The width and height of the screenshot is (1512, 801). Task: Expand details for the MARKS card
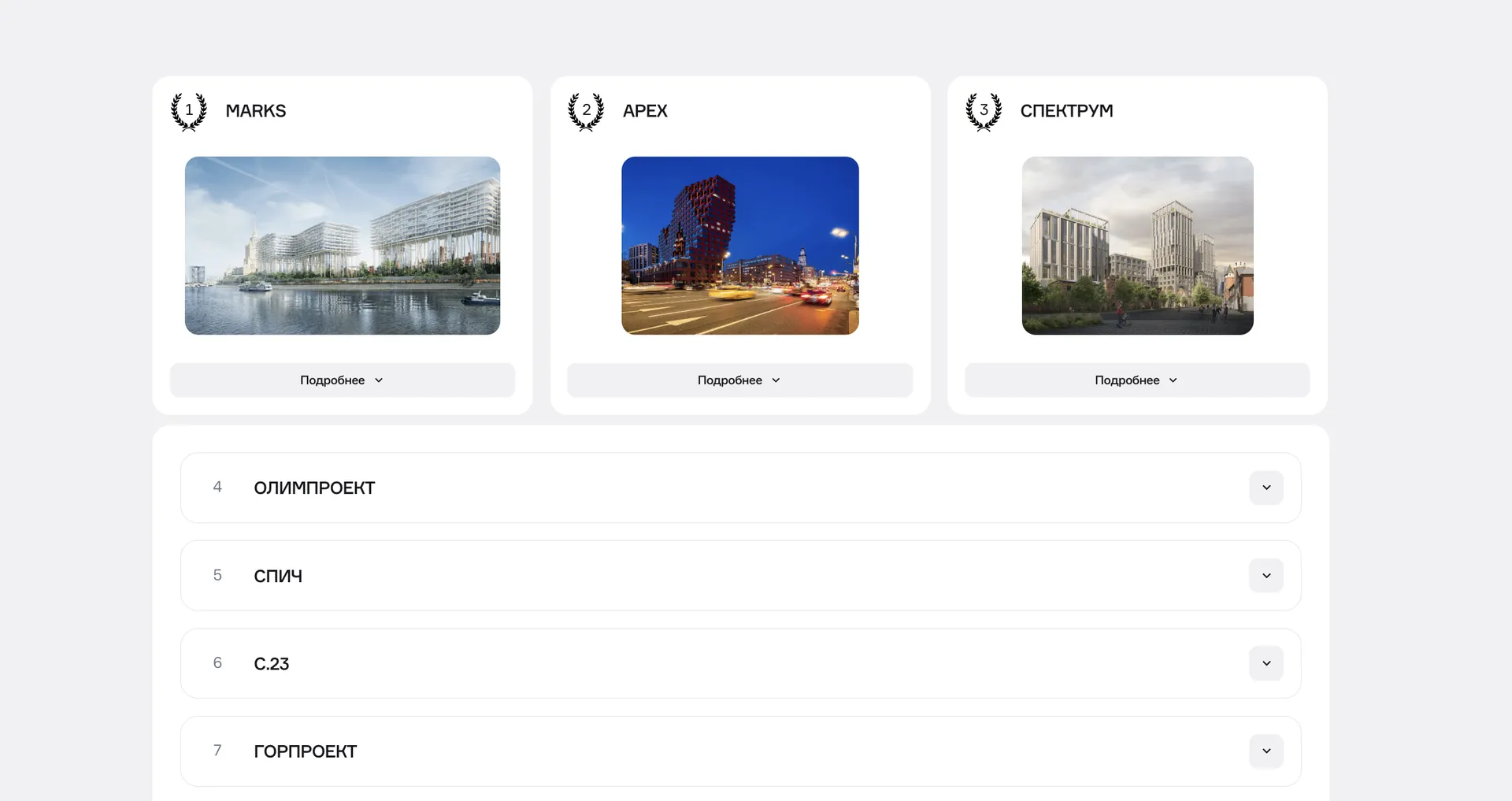[342, 380]
